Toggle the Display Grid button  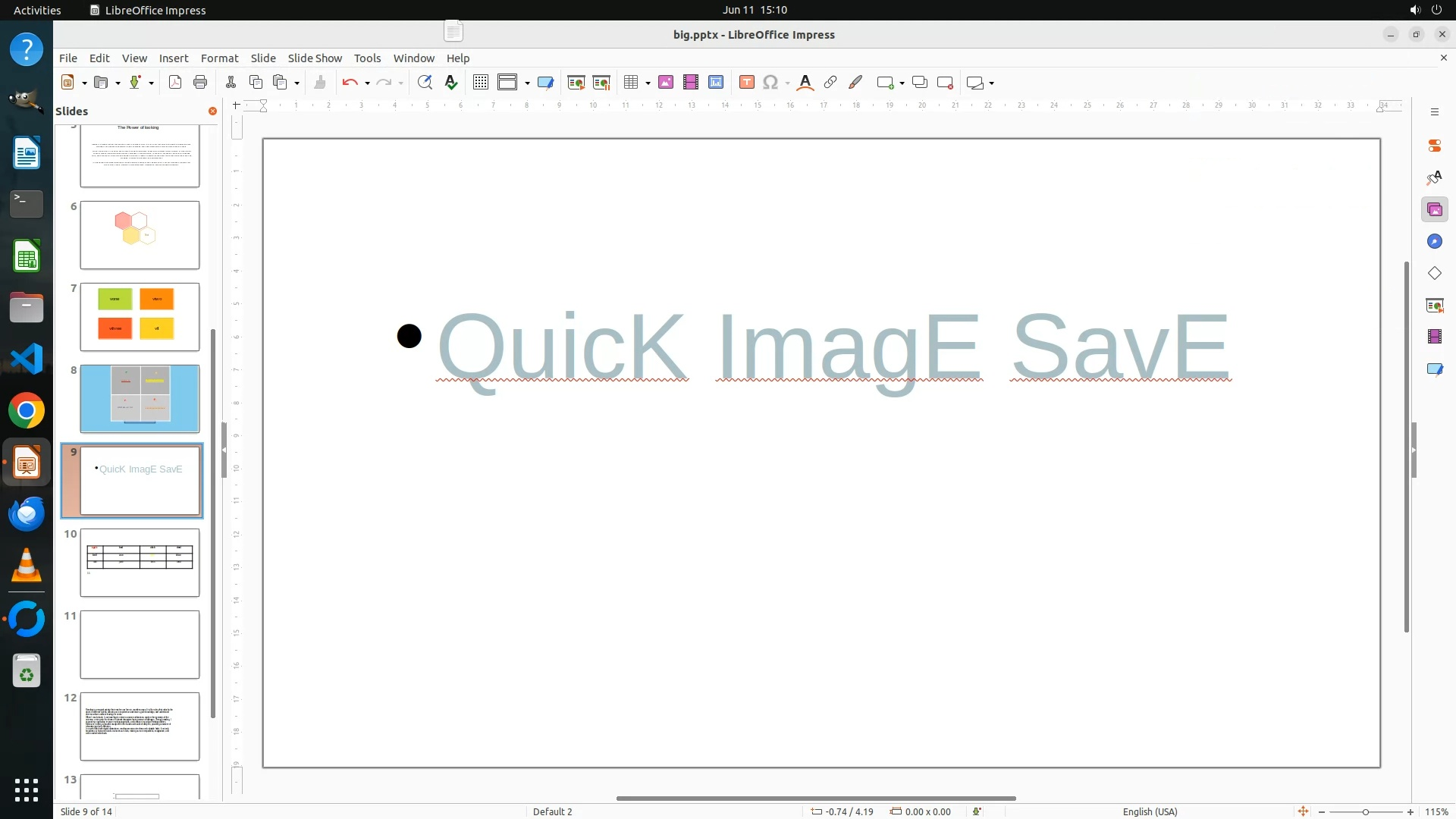coord(481,83)
